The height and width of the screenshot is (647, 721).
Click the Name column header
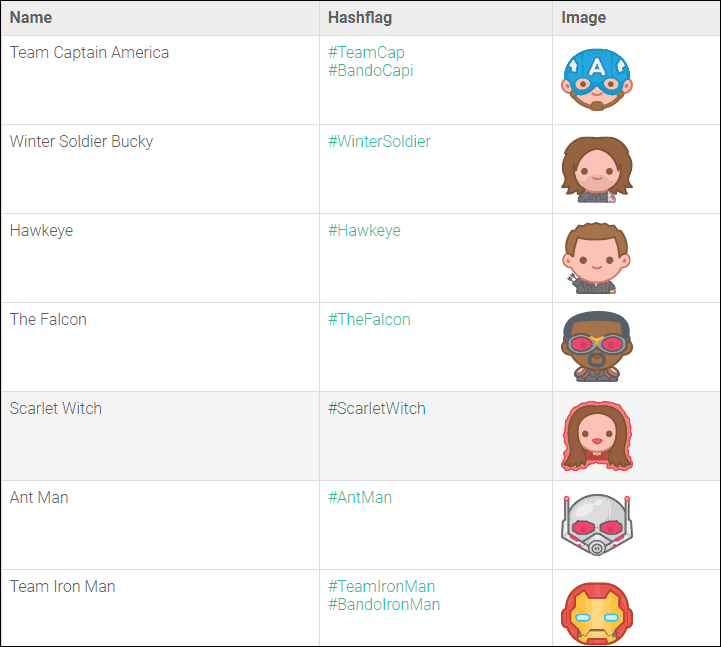[x=31, y=17]
